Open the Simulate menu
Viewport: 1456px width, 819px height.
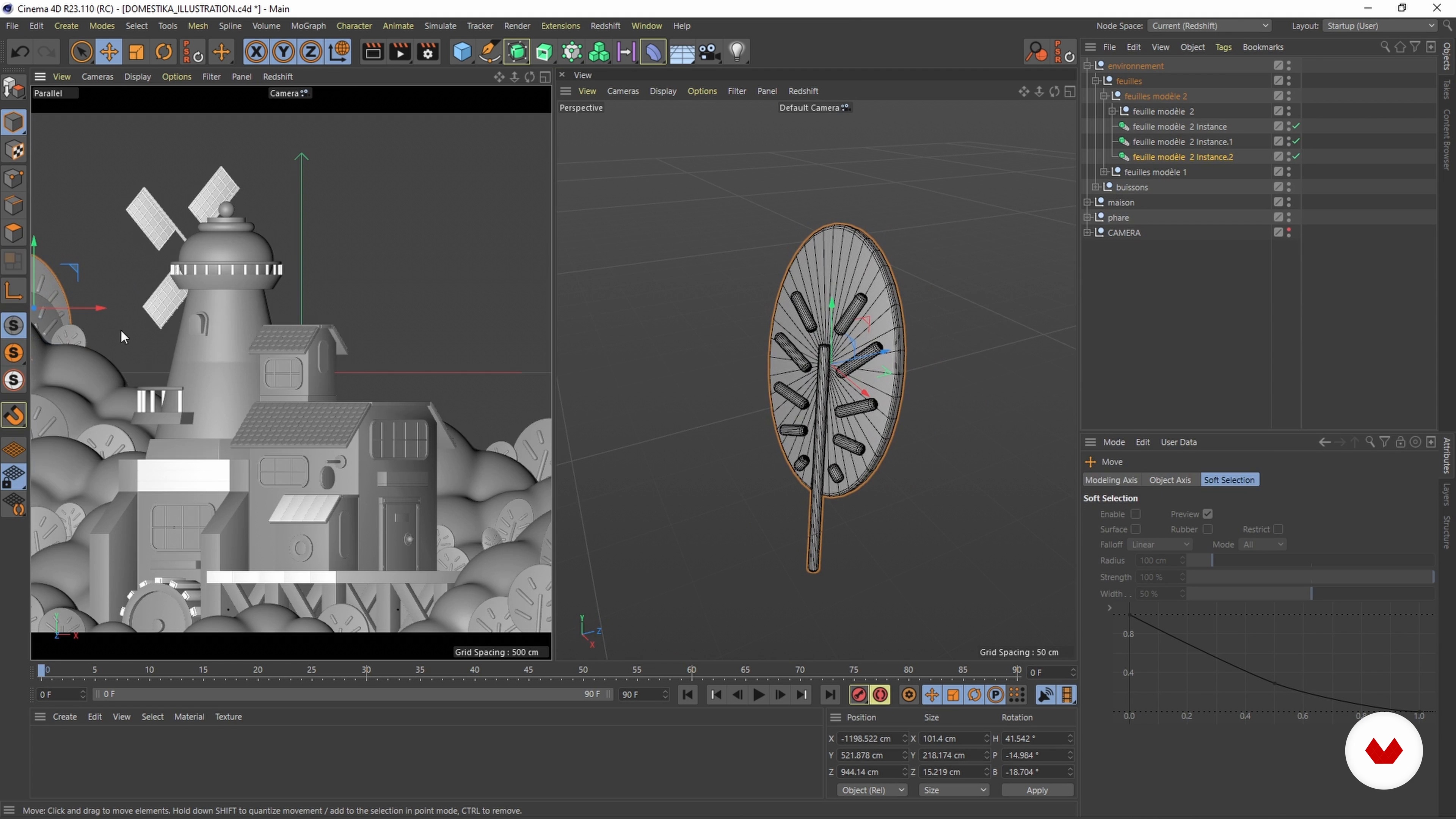pos(440,26)
